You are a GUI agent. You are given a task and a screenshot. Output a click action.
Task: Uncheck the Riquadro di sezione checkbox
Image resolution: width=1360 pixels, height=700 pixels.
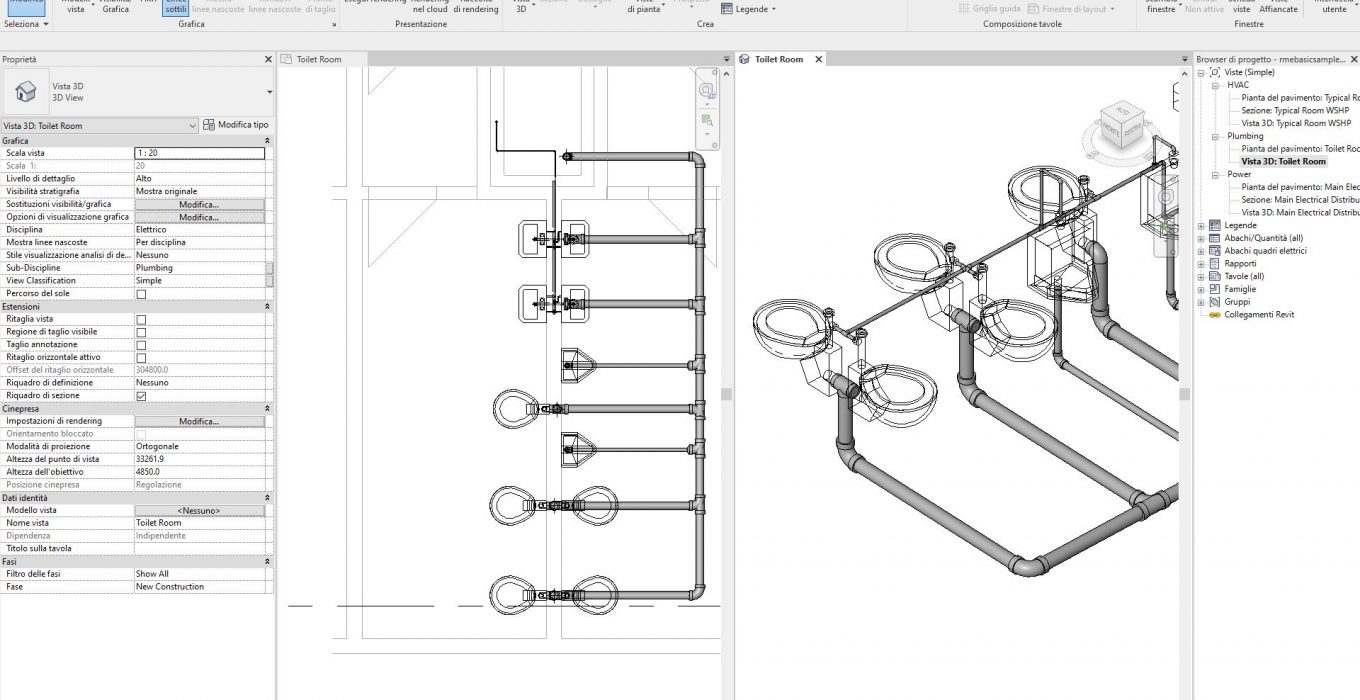(141, 396)
